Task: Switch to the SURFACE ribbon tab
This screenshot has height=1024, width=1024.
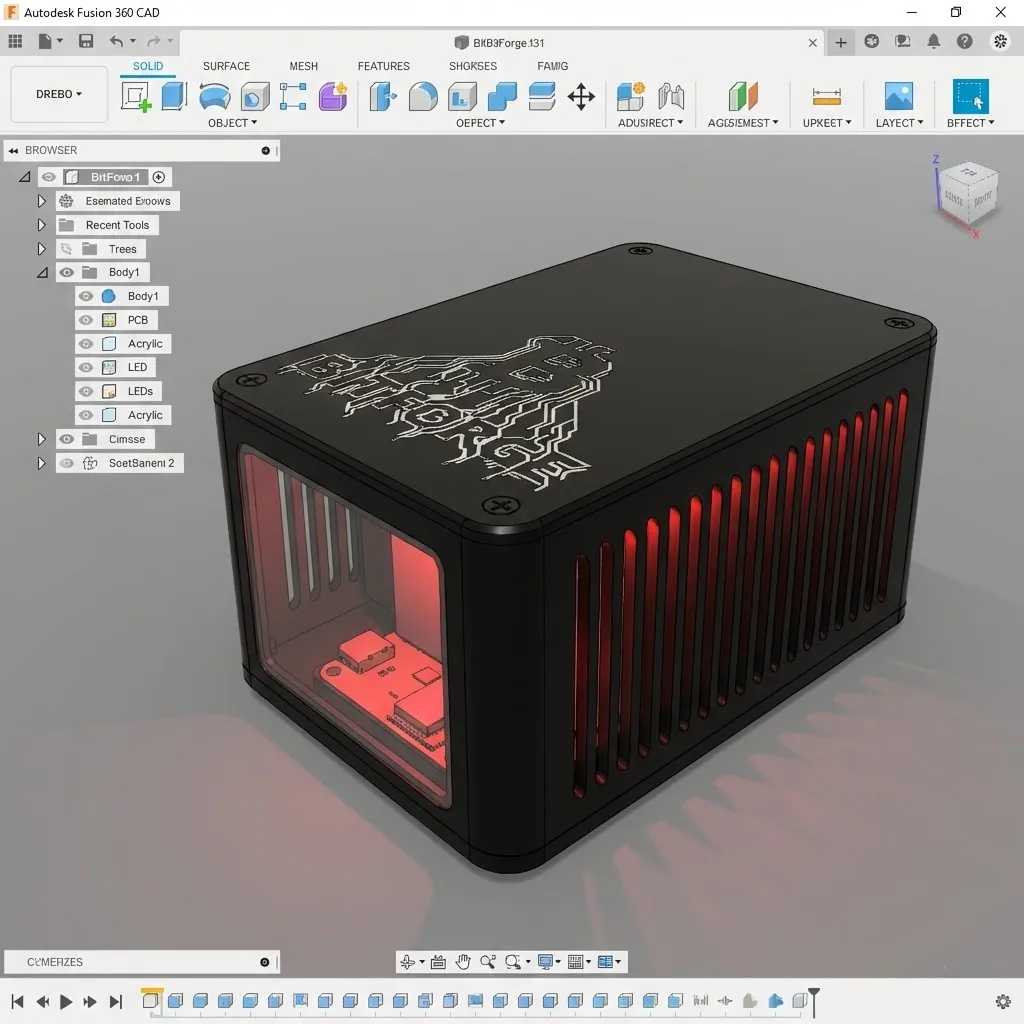Action: pyautogui.click(x=225, y=66)
